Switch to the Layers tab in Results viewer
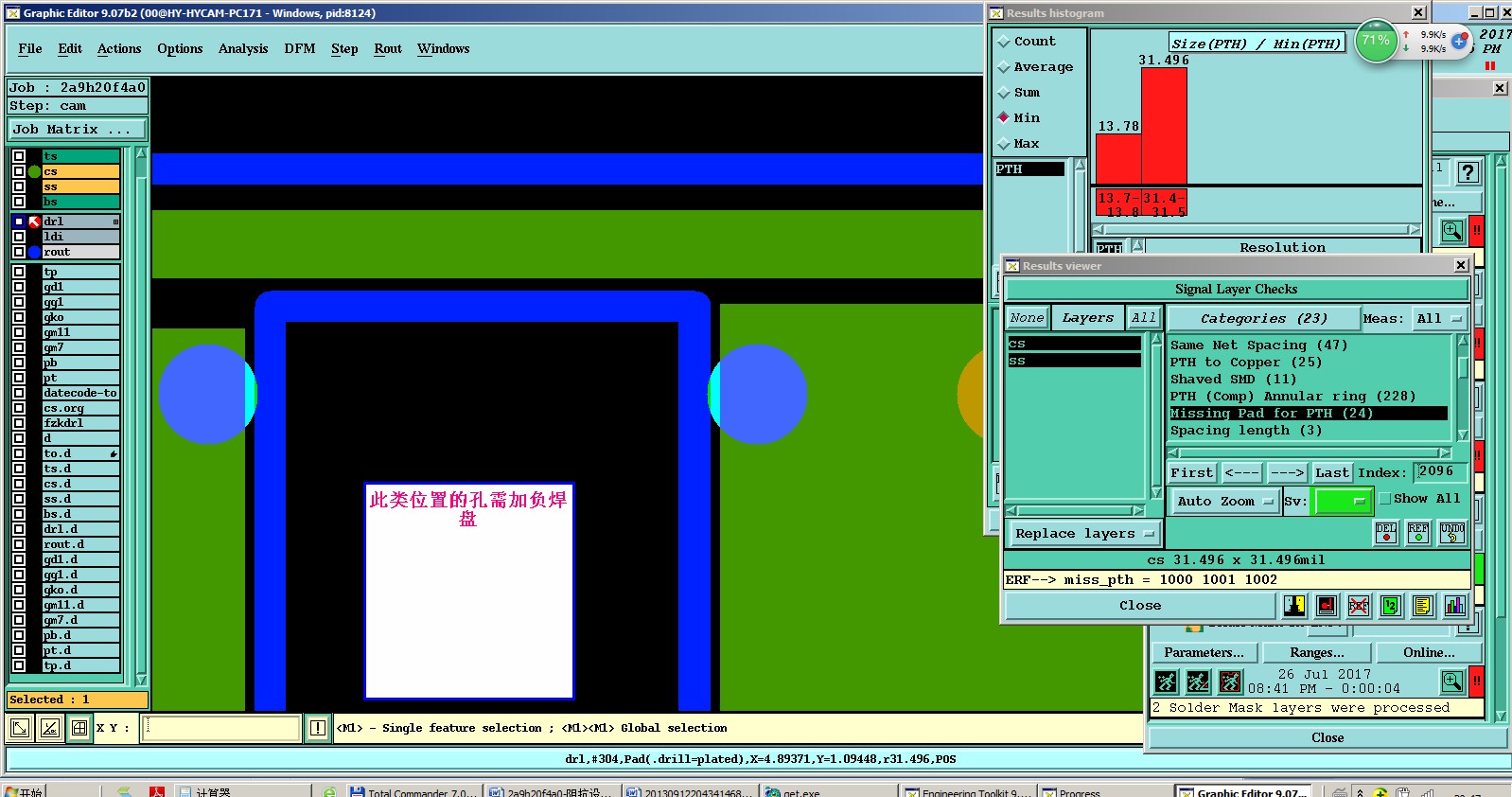 (1087, 318)
